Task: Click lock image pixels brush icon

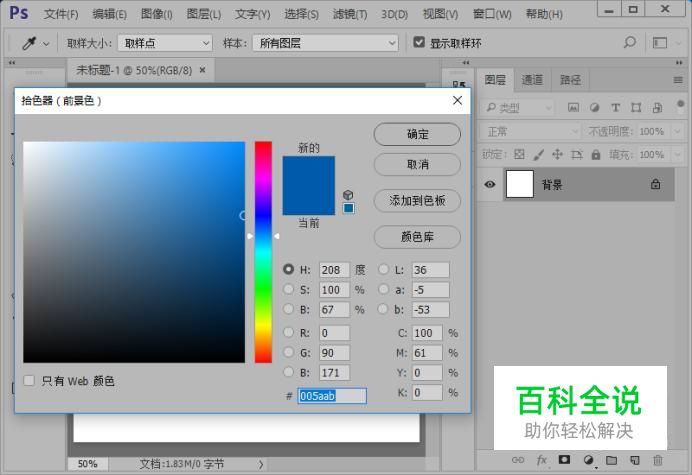Action: (538, 155)
